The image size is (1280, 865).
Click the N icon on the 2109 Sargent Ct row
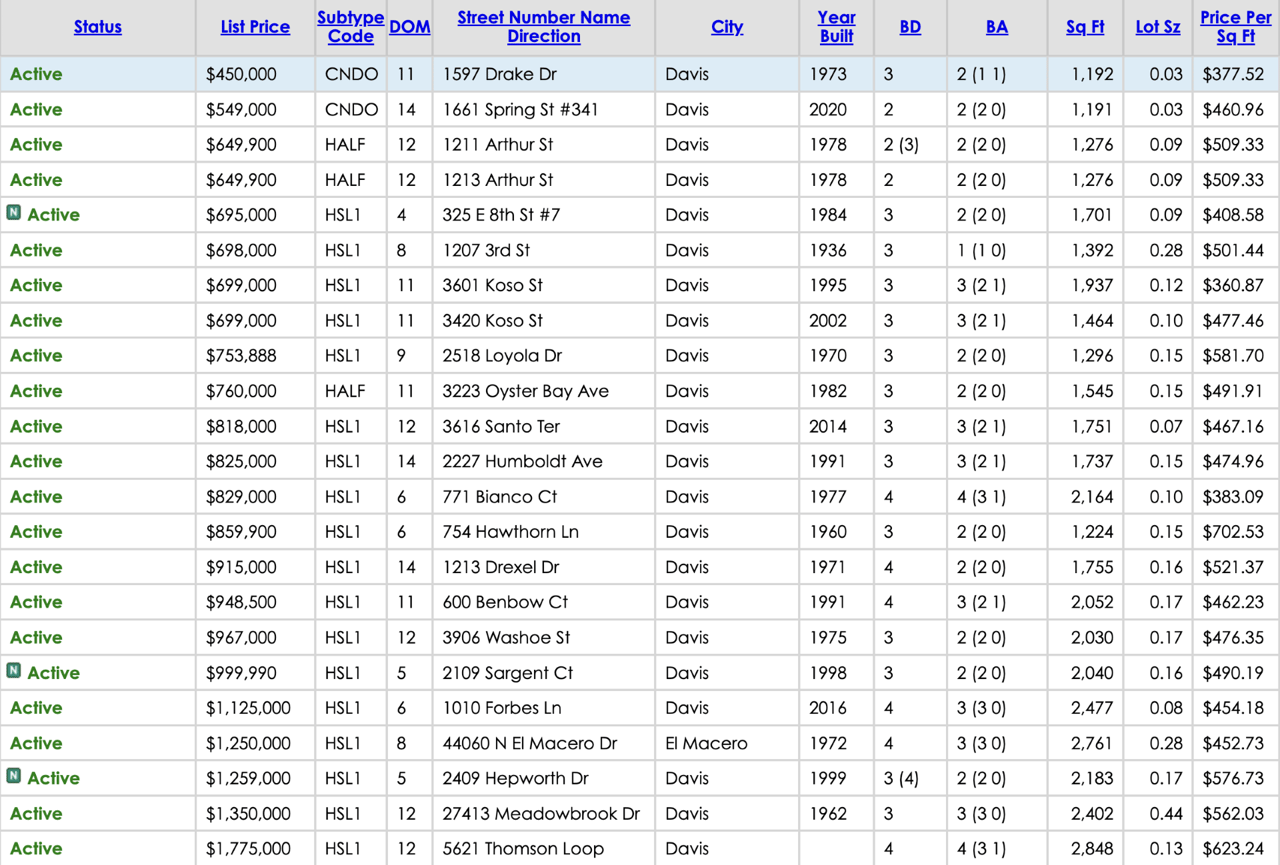14,671
